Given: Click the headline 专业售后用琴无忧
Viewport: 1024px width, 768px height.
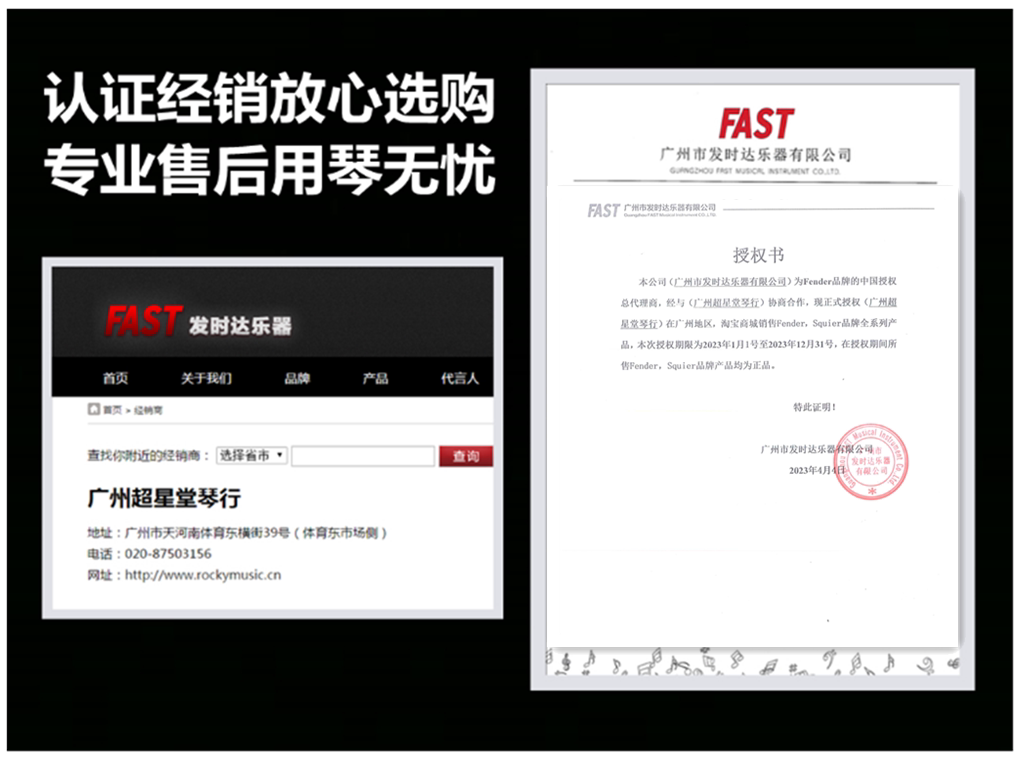Looking at the screenshot, I should [x=269, y=170].
